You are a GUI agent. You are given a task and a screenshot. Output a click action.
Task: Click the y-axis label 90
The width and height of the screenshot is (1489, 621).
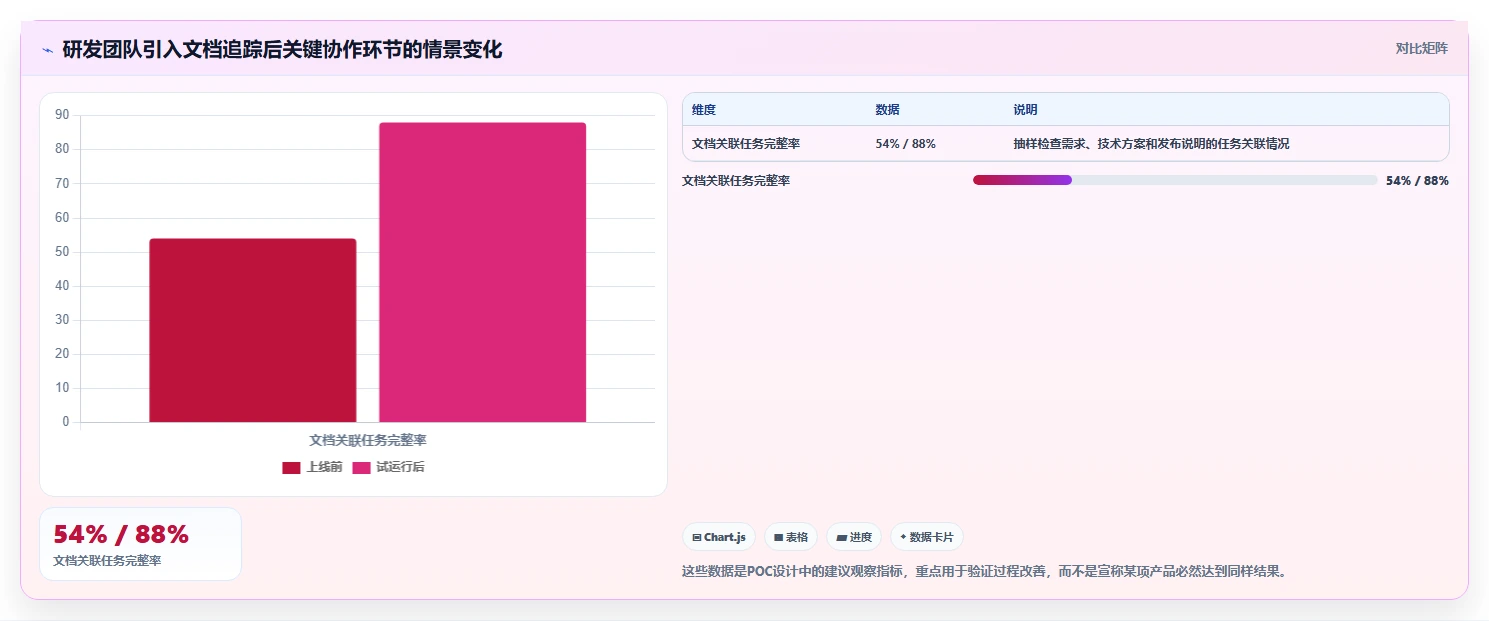click(62, 115)
